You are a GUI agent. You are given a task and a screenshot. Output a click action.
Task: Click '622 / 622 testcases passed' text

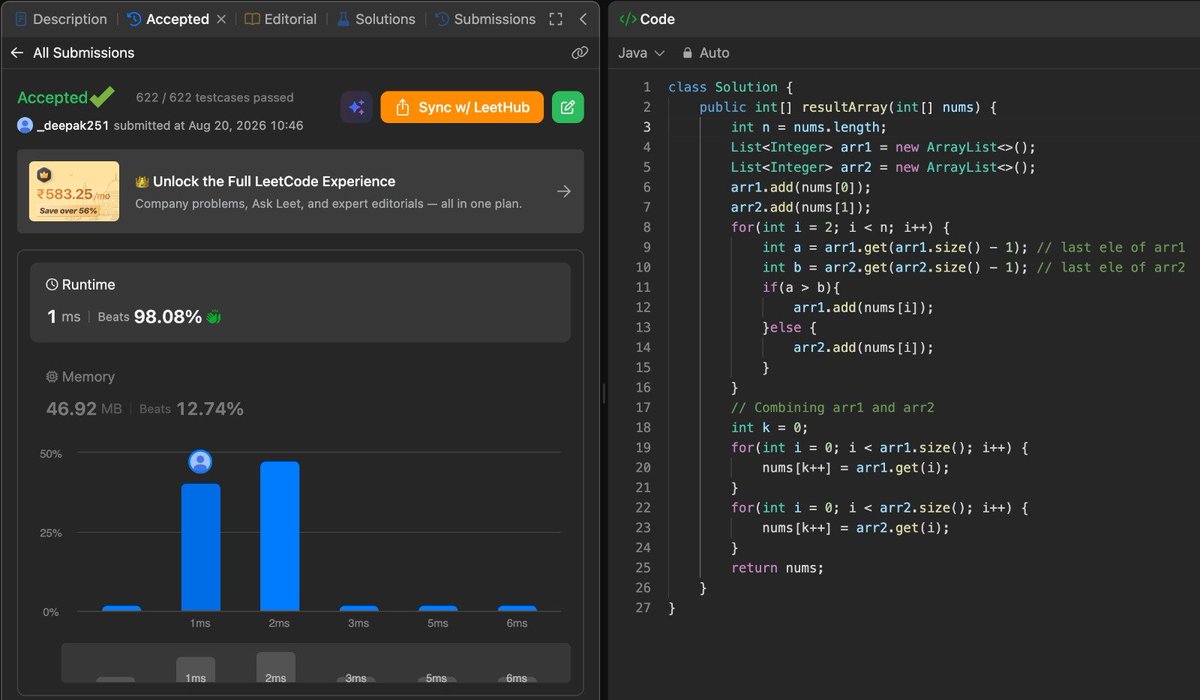[x=215, y=98]
